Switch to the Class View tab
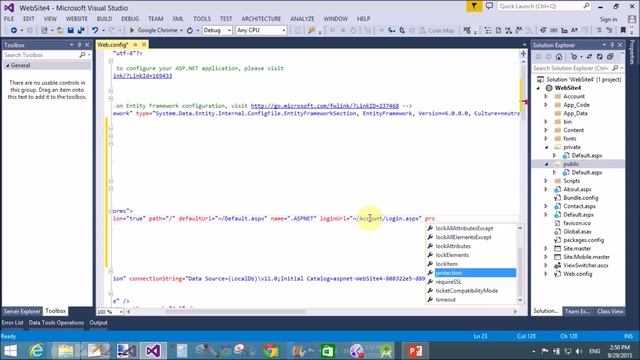 [610, 311]
